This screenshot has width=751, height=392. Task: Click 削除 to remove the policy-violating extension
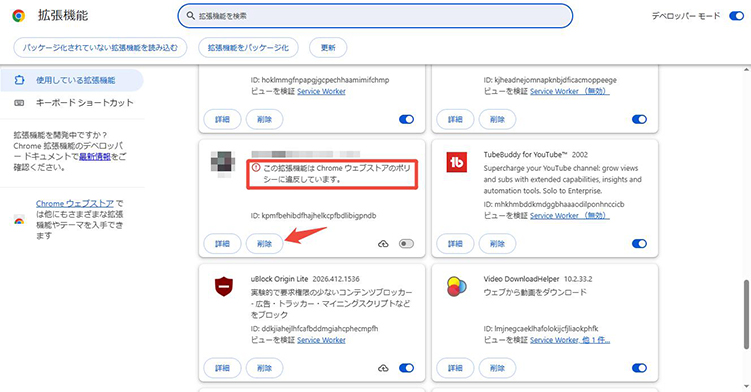(x=264, y=244)
